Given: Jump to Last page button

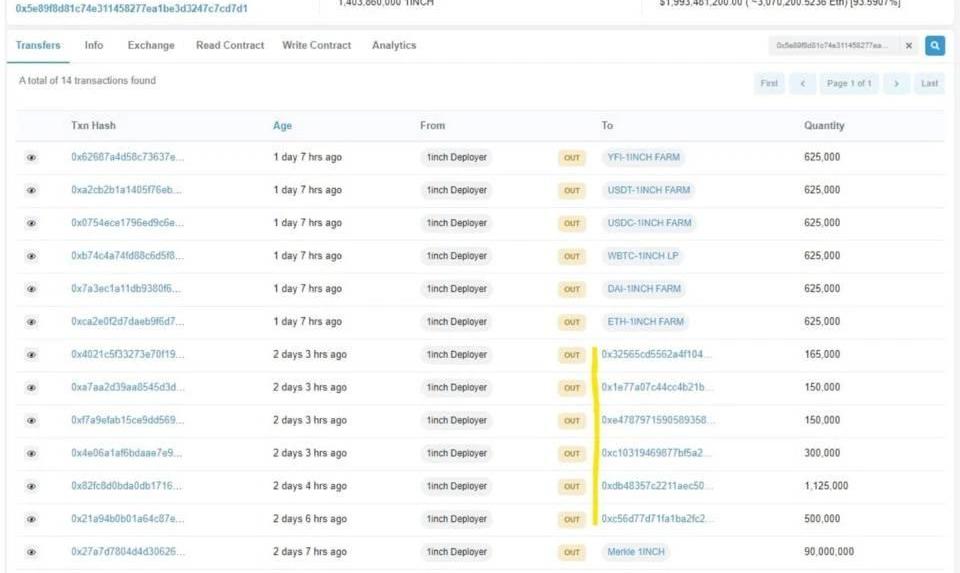Looking at the screenshot, I should (929, 83).
